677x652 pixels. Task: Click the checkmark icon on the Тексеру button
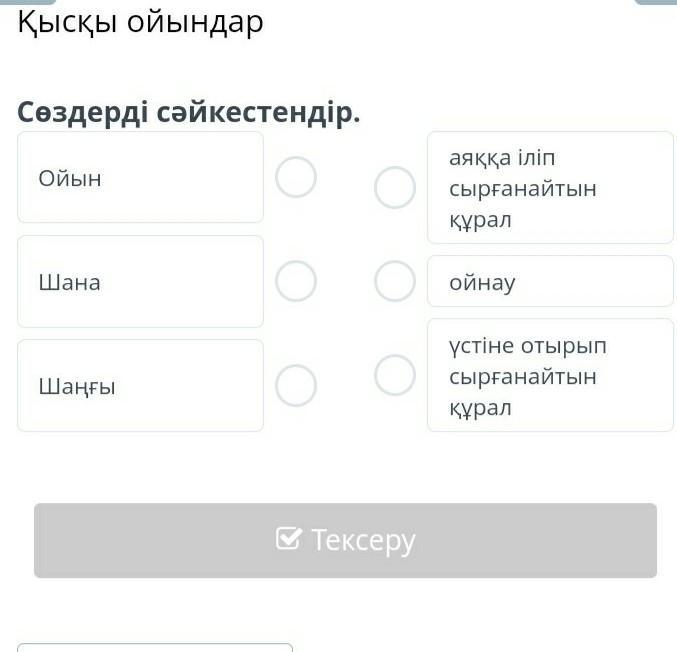[288, 539]
